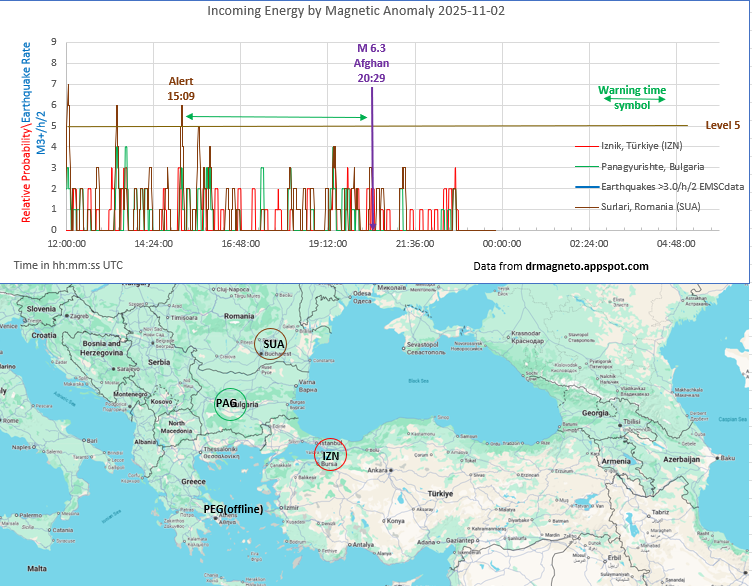Select the PEG(offline) station label in Greece

point(233,509)
